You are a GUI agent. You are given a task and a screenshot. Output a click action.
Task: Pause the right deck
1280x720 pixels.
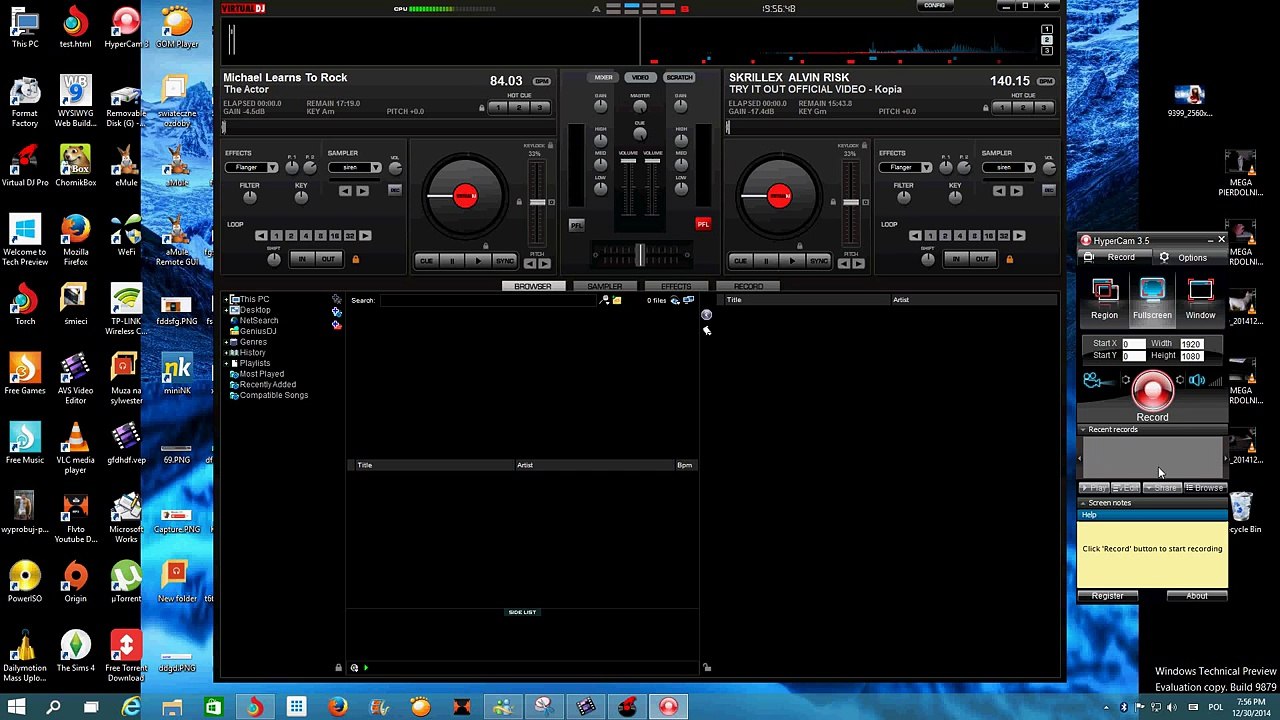point(766,261)
